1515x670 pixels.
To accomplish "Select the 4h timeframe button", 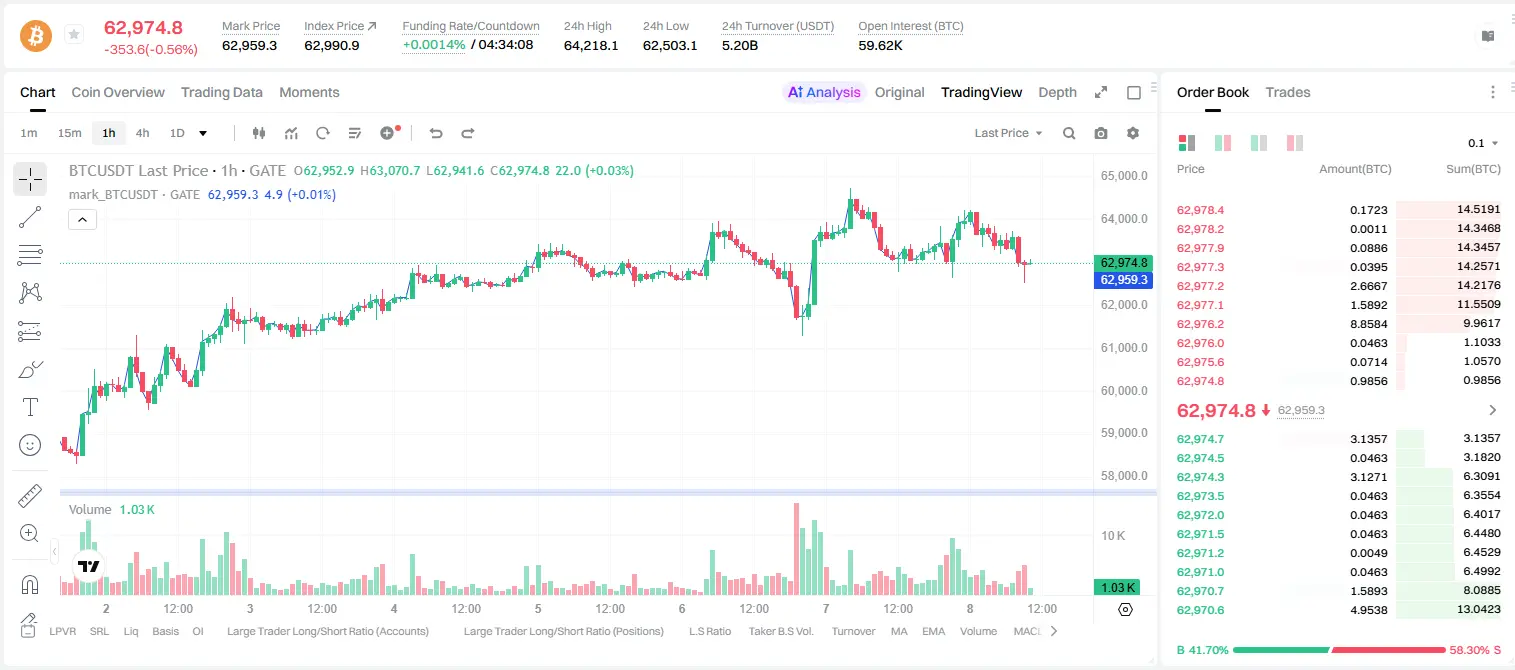I will pos(142,133).
